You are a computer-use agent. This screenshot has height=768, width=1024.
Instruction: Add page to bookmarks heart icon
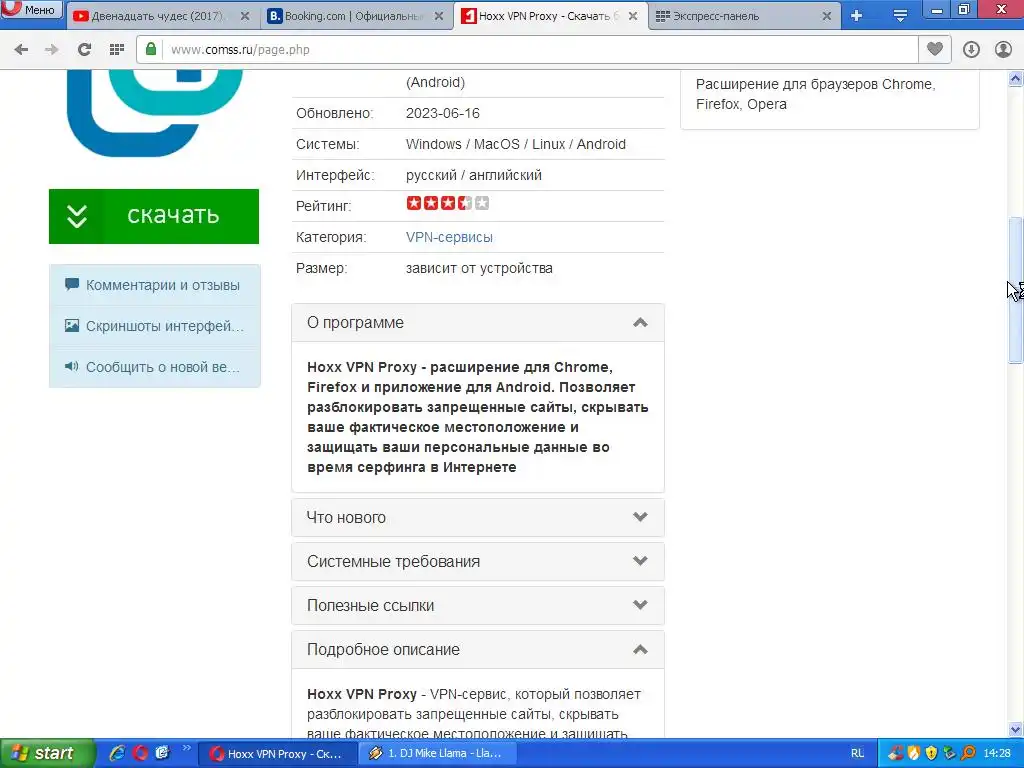[x=935, y=49]
